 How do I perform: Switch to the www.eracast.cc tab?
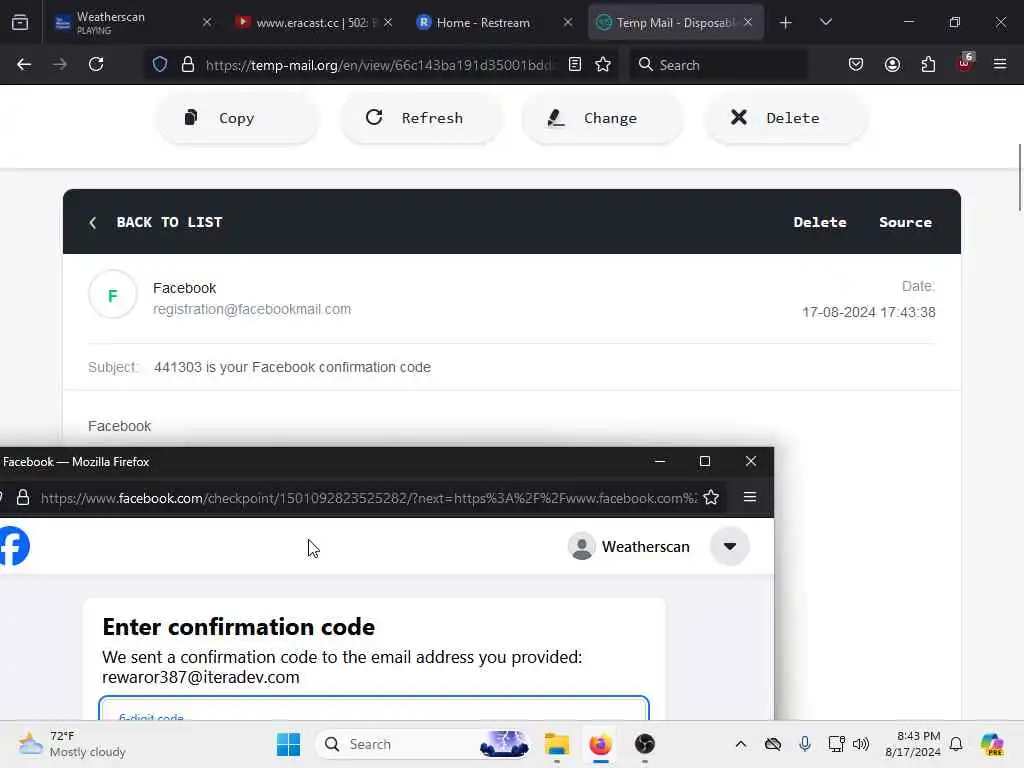point(314,23)
